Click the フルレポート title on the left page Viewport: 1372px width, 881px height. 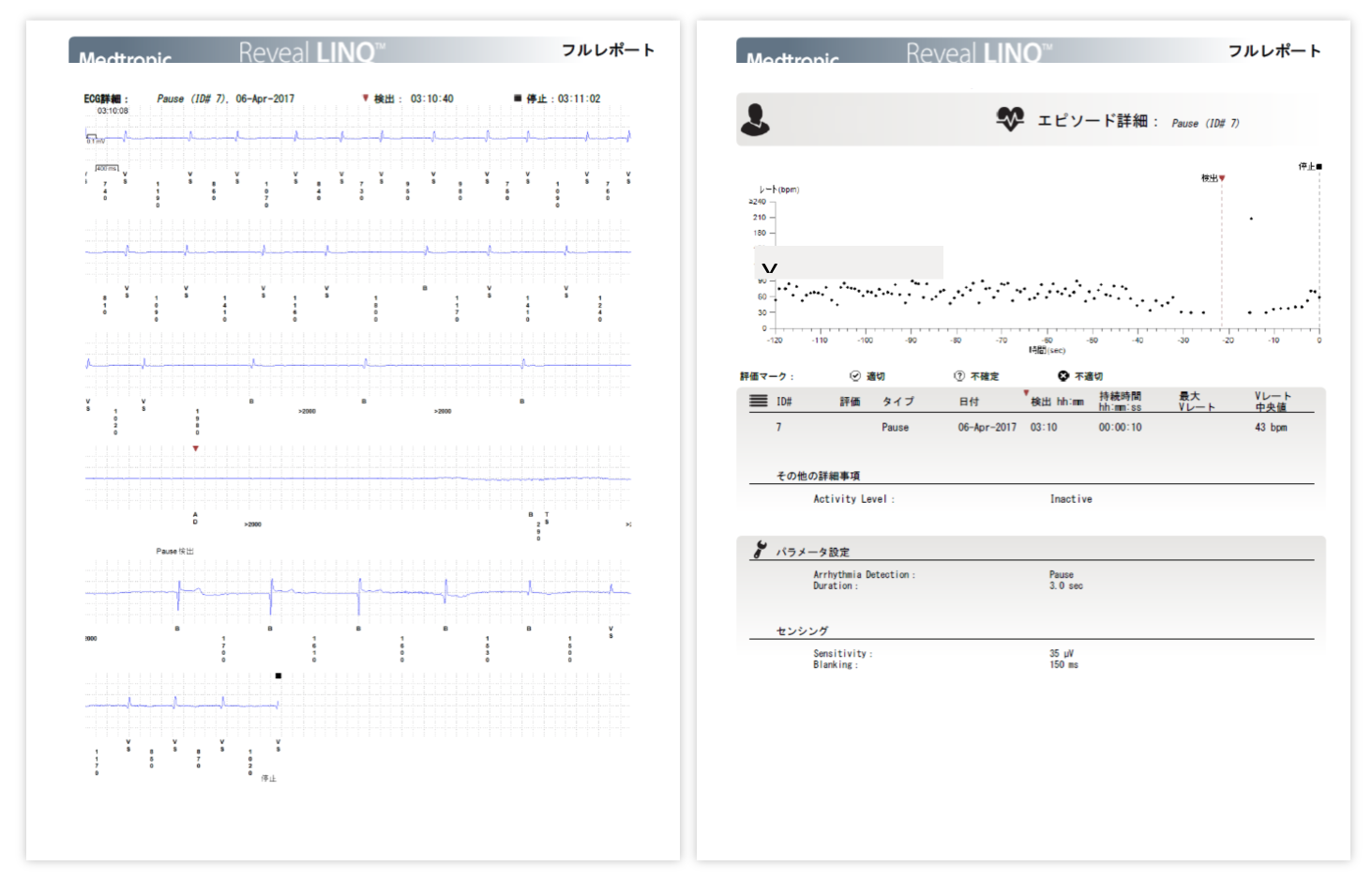[x=608, y=50]
